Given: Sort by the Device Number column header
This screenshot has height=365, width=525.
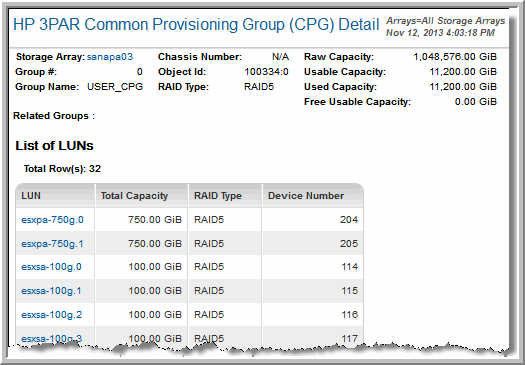Looking at the screenshot, I should coord(313,196).
